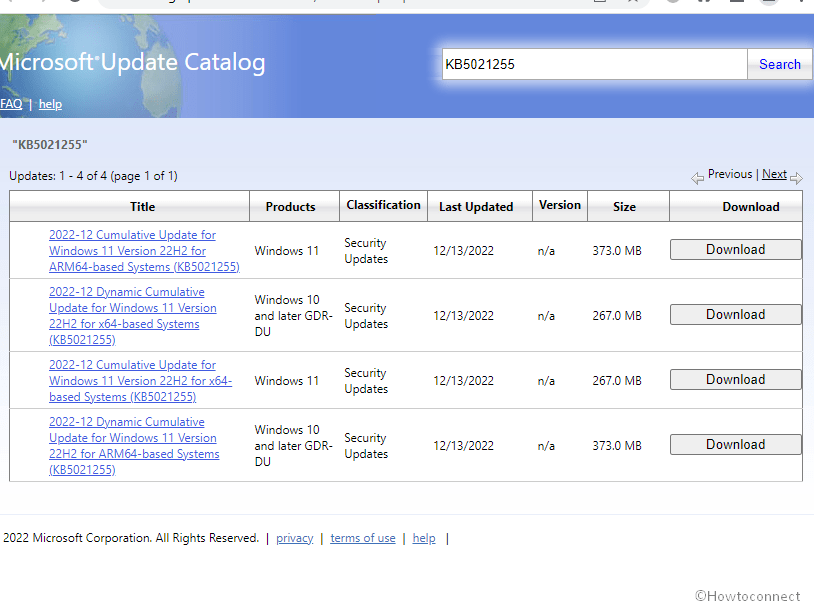Open the Dynamic Cumulative Update for ARM64-based Systems link
Screen dimensions: 814x612
134,445
